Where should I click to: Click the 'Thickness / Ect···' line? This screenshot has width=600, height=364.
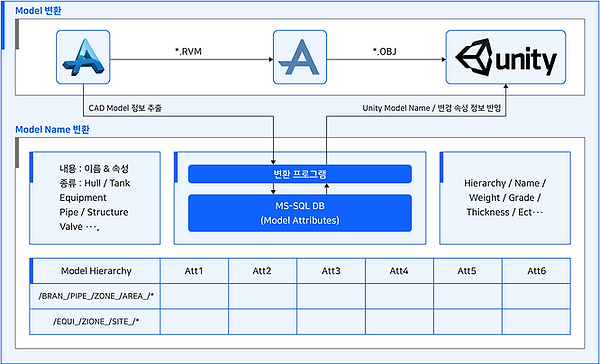[x=505, y=212]
